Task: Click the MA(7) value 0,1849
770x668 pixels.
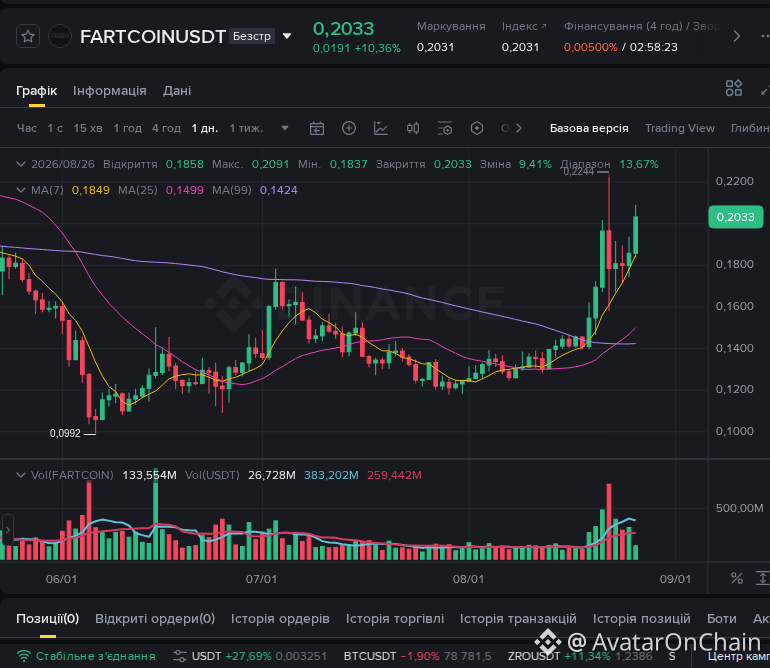Action: tap(90, 190)
